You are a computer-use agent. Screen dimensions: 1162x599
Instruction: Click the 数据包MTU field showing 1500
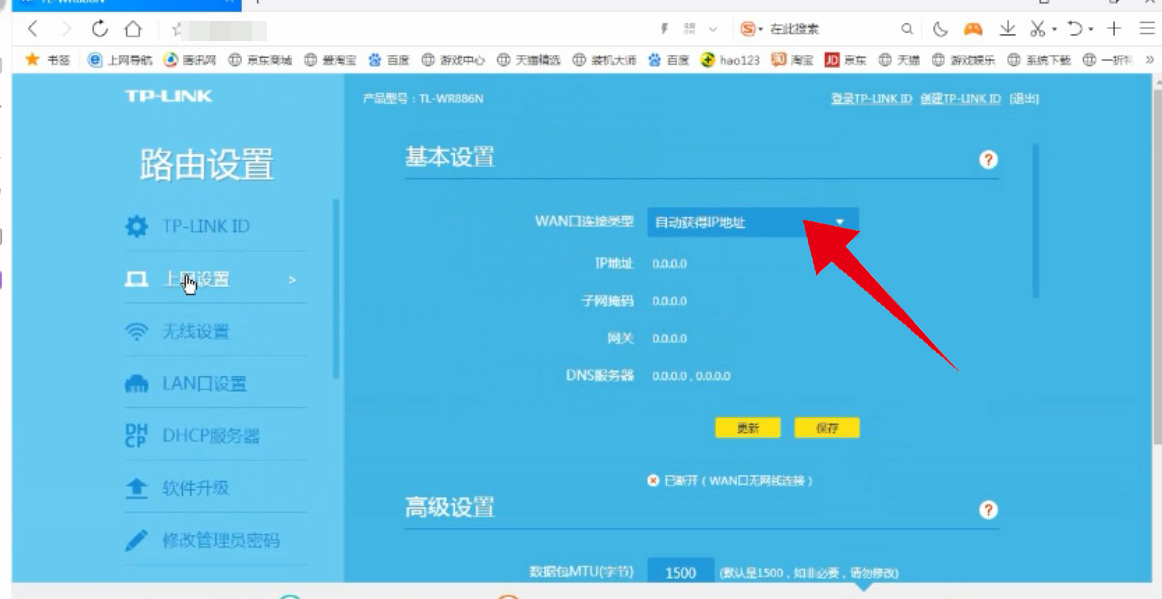click(x=680, y=572)
